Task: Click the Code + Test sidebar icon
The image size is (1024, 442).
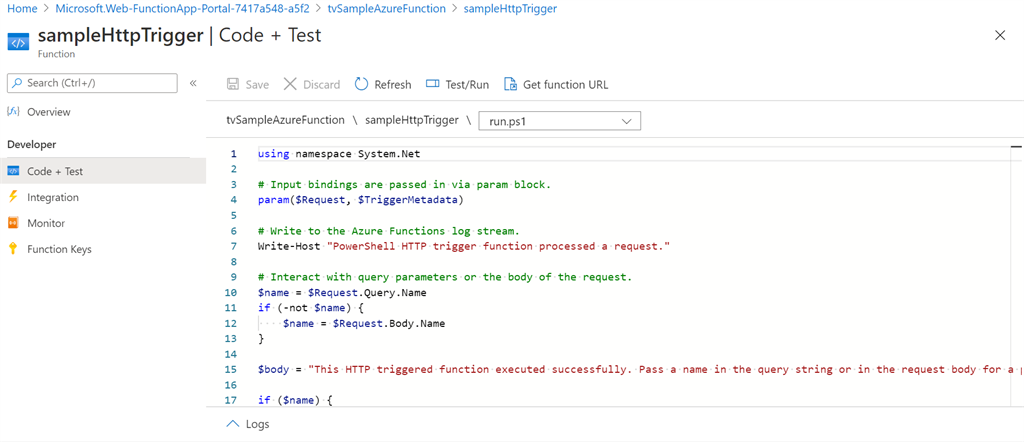Action: [x=14, y=171]
